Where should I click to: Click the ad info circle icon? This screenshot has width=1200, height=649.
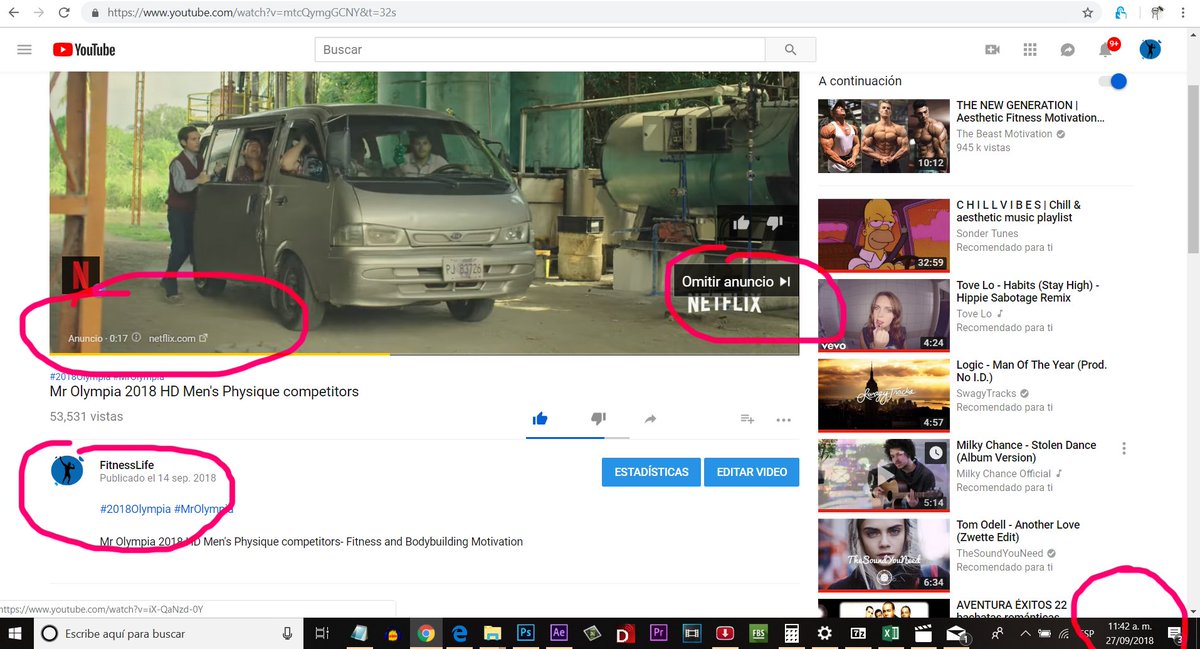(136, 338)
